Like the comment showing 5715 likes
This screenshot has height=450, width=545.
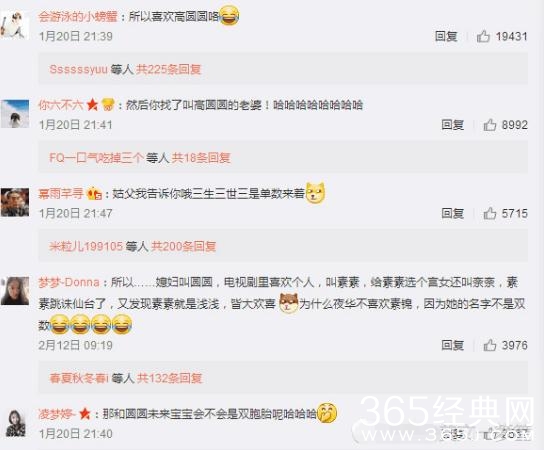pyautogui.click(x=490, y=213)
